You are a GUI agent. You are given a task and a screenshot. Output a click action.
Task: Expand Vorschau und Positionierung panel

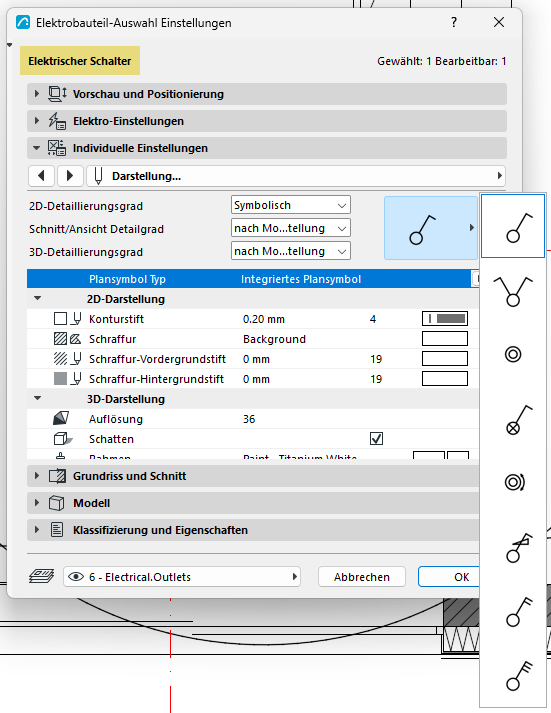coord(37,94)
